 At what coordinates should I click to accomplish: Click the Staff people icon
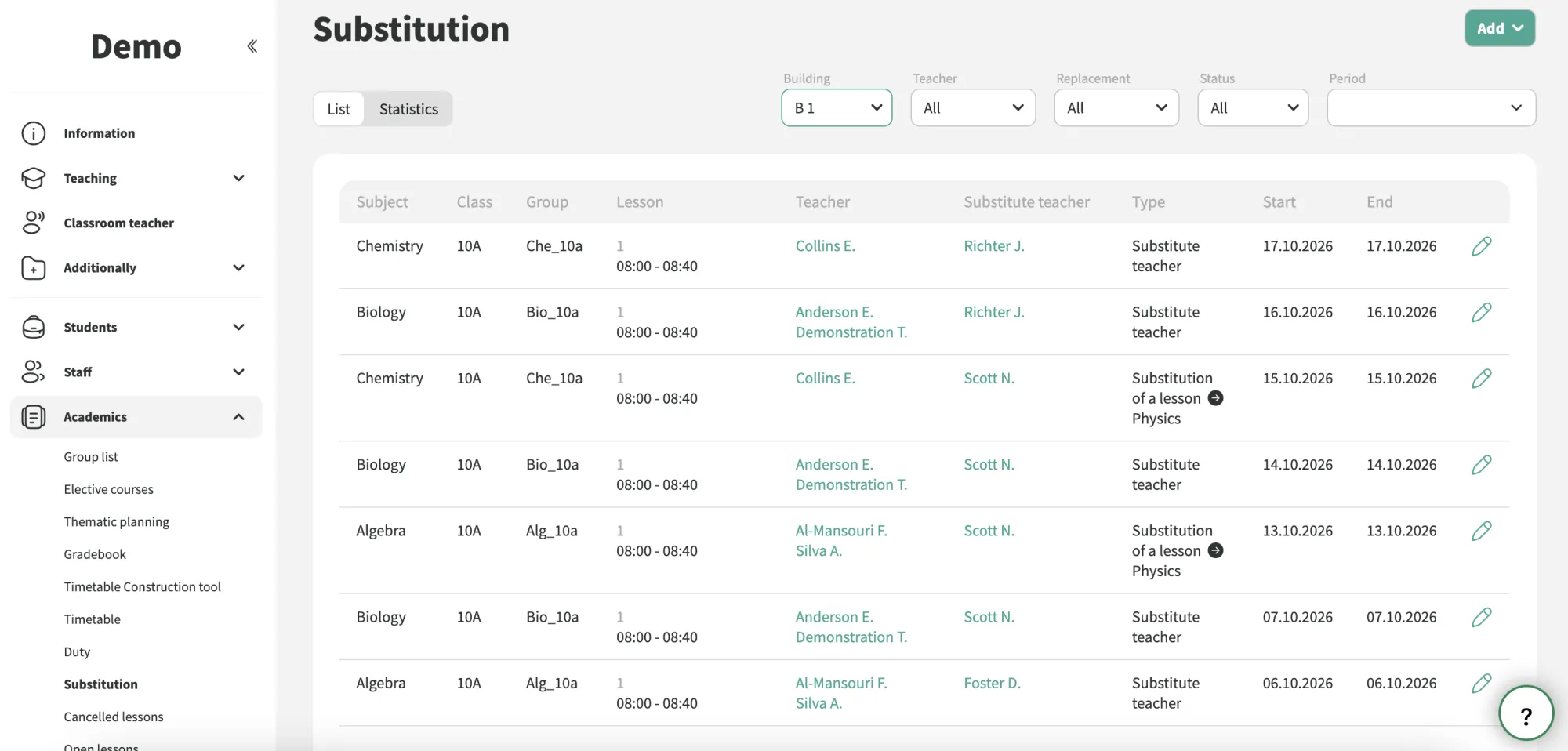click(33, 372)
